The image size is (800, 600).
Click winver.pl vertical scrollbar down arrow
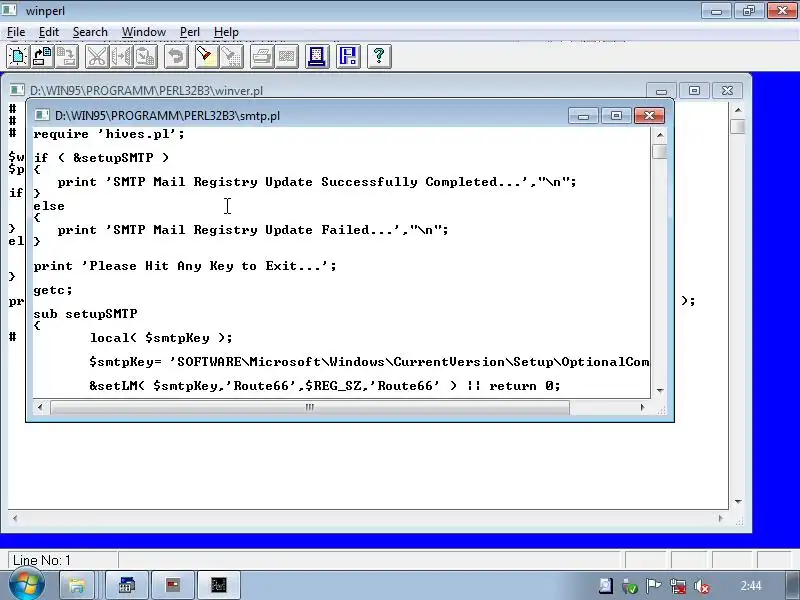click(738, 502)
